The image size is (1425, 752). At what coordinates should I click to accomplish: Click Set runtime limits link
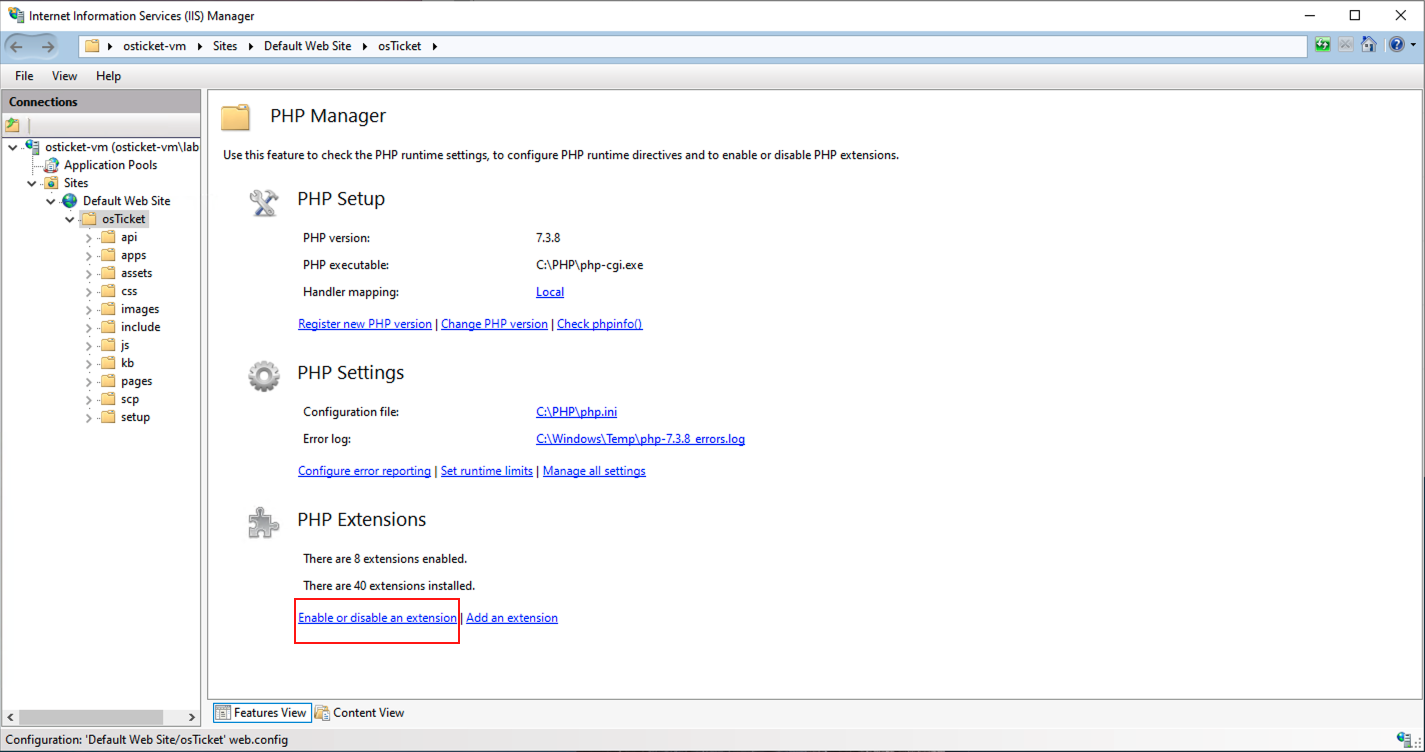pyautogui.click(x=487, y=471)
